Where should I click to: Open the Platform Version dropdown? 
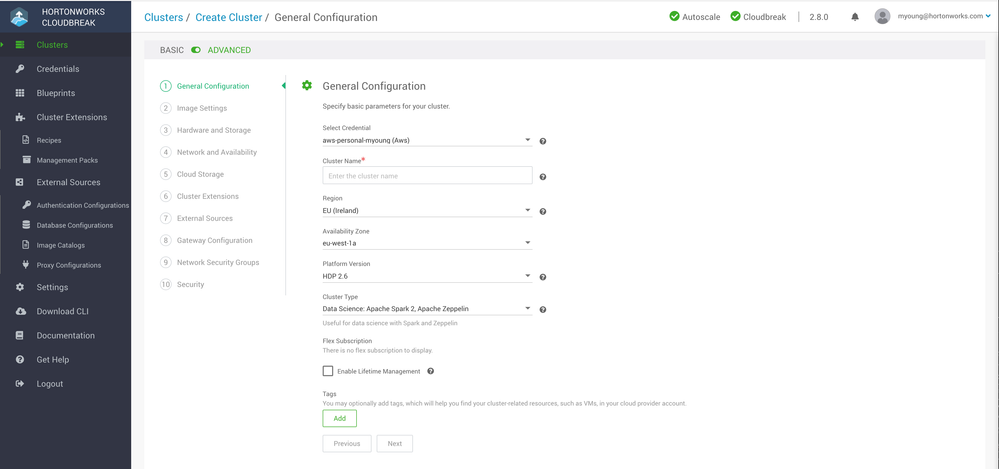point(428,276)
